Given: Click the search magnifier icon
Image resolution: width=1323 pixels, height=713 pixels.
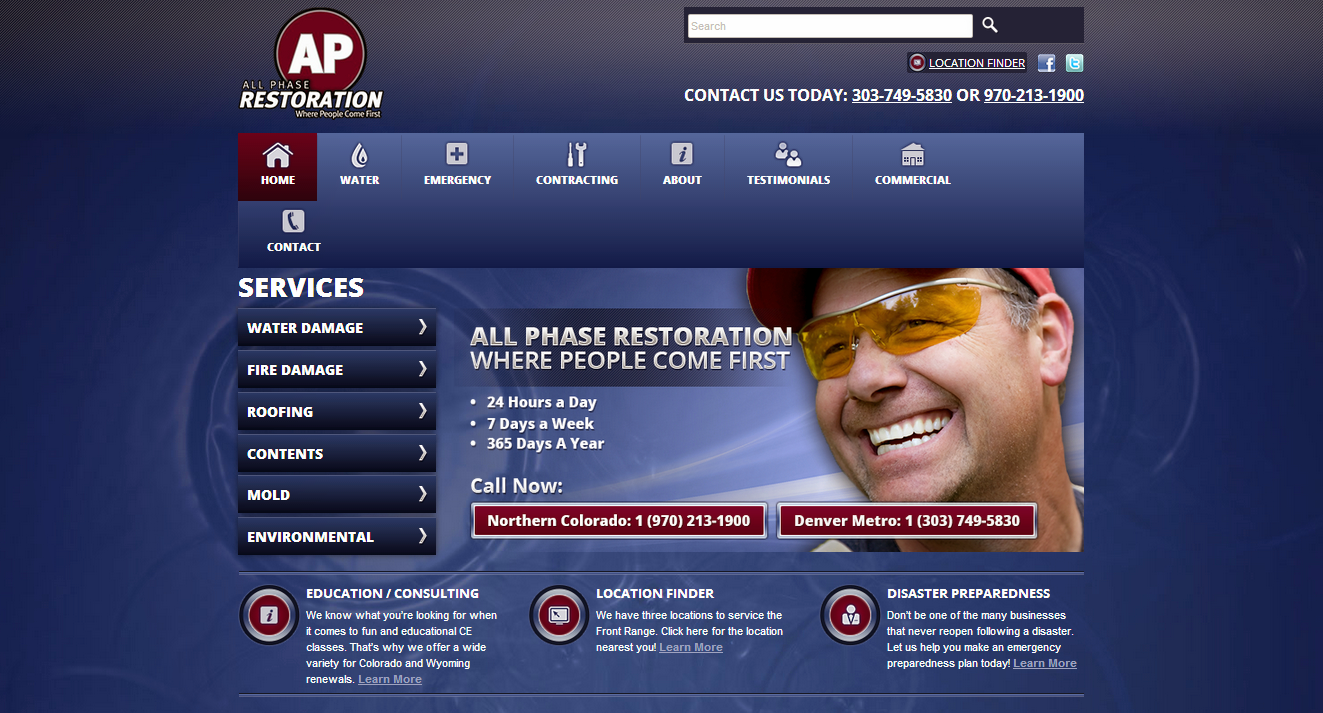Looking at the screenshot, I should coord(989,26).
